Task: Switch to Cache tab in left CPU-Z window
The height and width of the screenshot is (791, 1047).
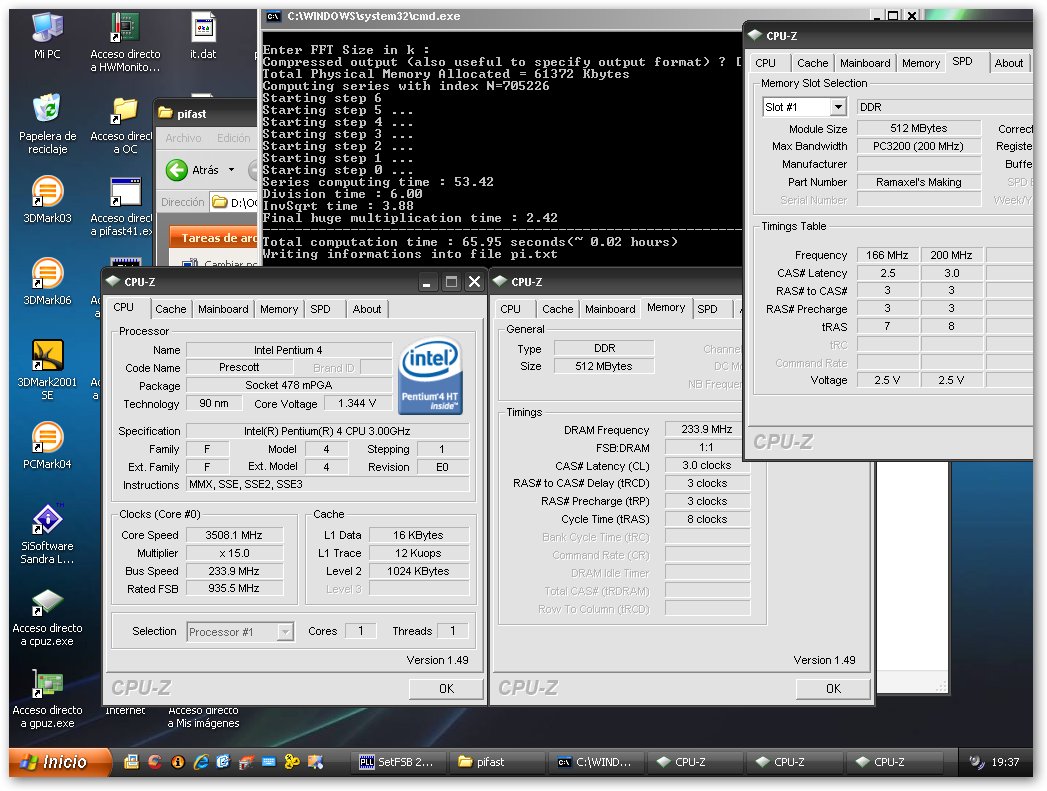Action: (x=170, y=309)
